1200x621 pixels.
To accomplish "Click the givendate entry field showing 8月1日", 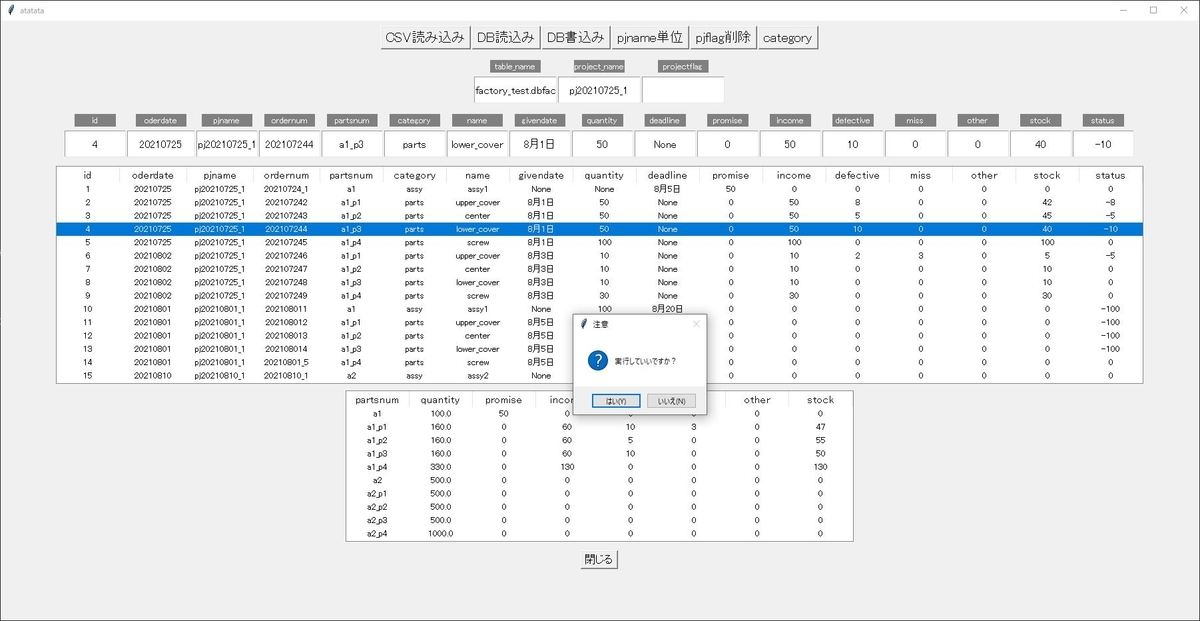I will tap(540, 144).
